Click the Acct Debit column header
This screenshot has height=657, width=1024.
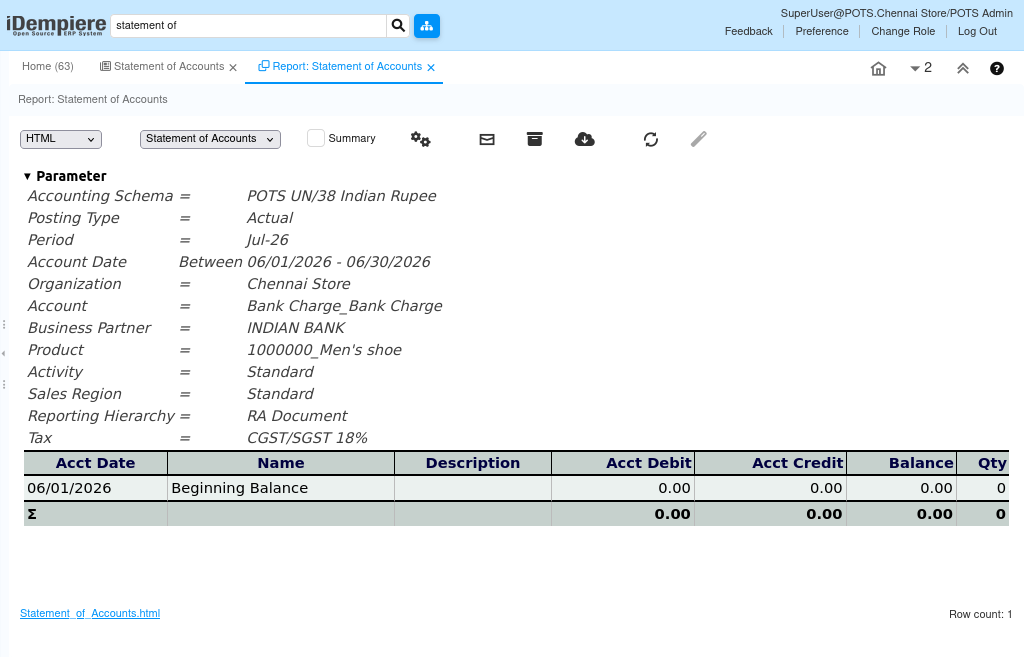tap(623, 463)
